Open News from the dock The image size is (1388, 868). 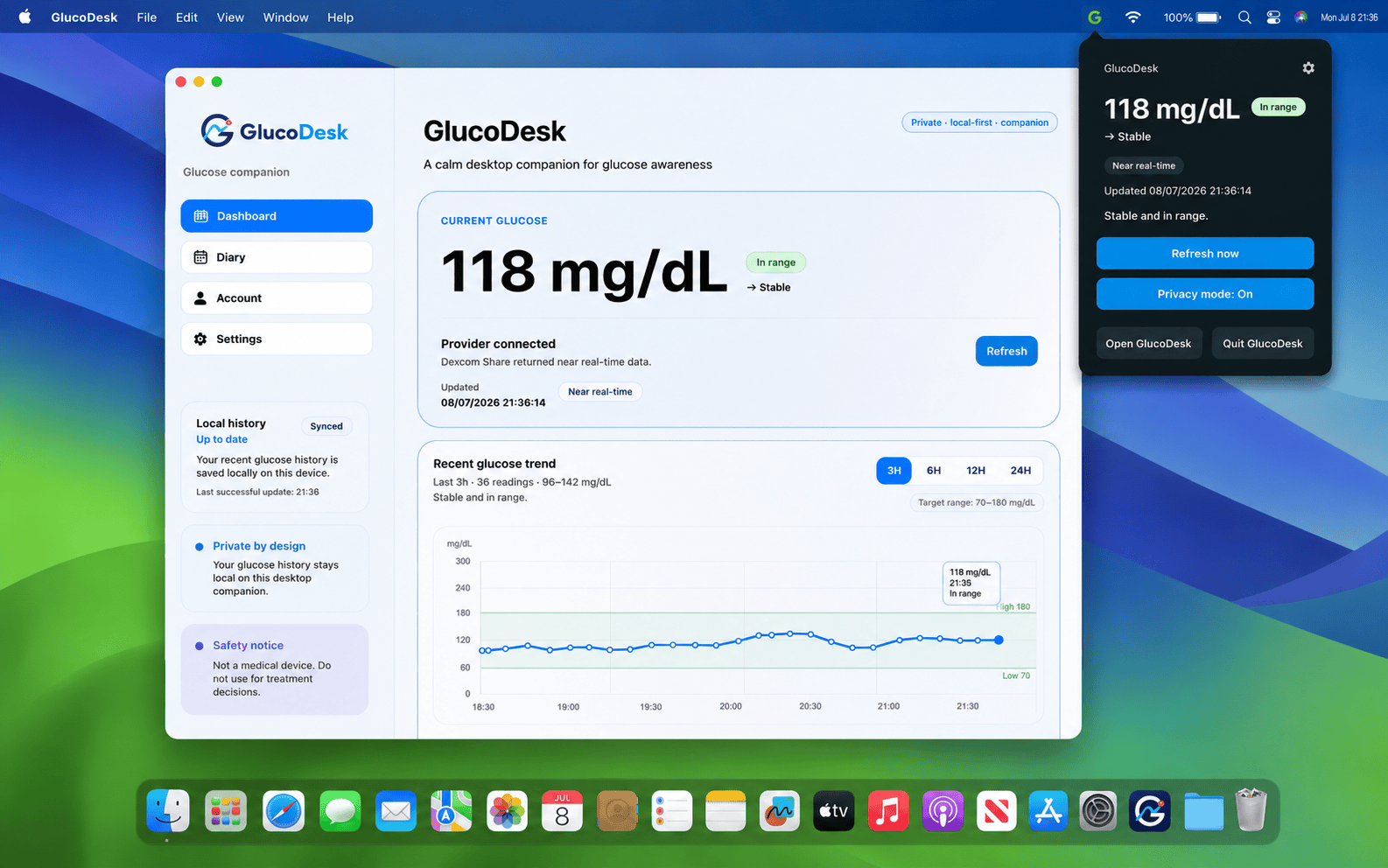(996, 811)
